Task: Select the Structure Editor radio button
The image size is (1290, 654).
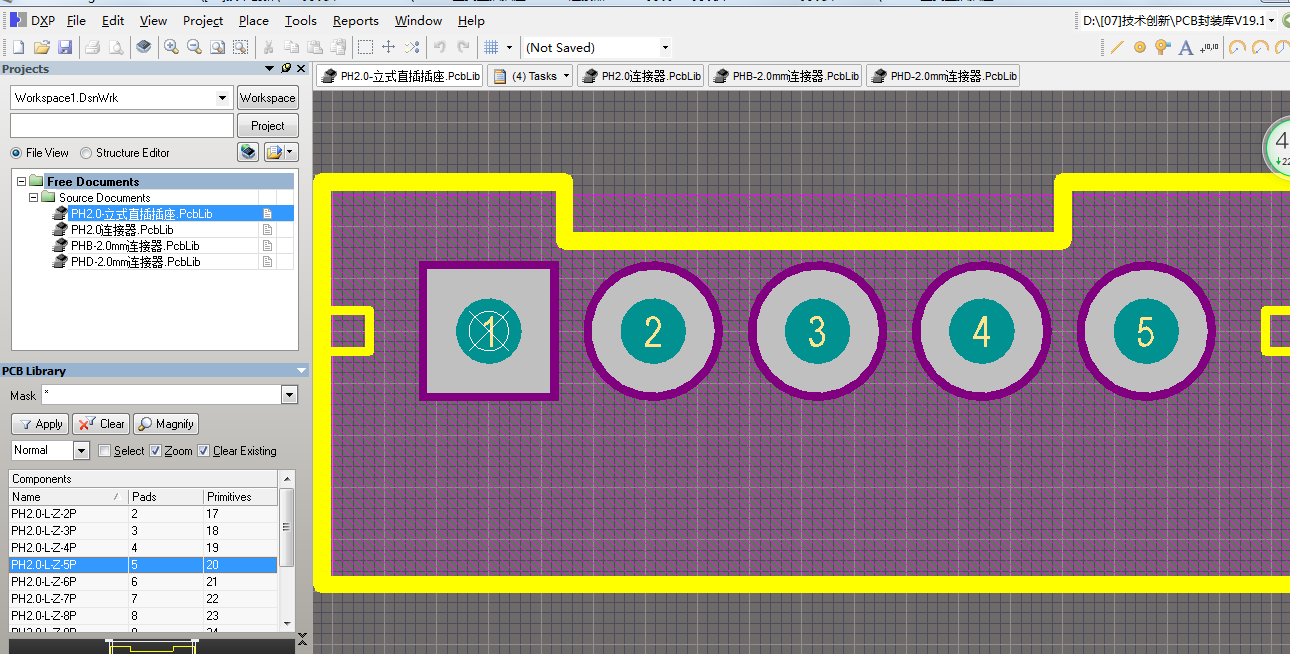Action: click(x=86, y=153)
